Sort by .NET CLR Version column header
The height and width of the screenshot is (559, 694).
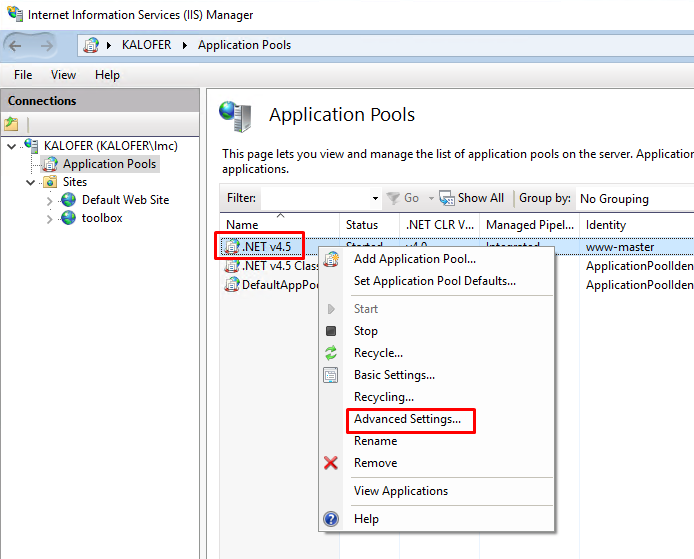tap(440, 225)
